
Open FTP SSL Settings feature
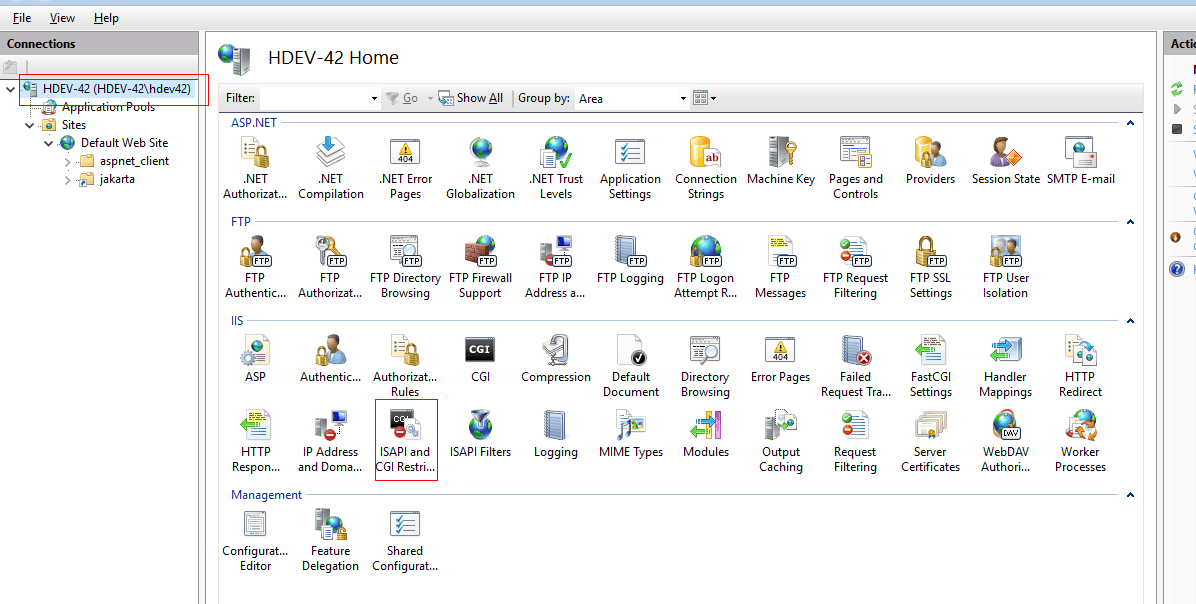[x=931, y=267]
